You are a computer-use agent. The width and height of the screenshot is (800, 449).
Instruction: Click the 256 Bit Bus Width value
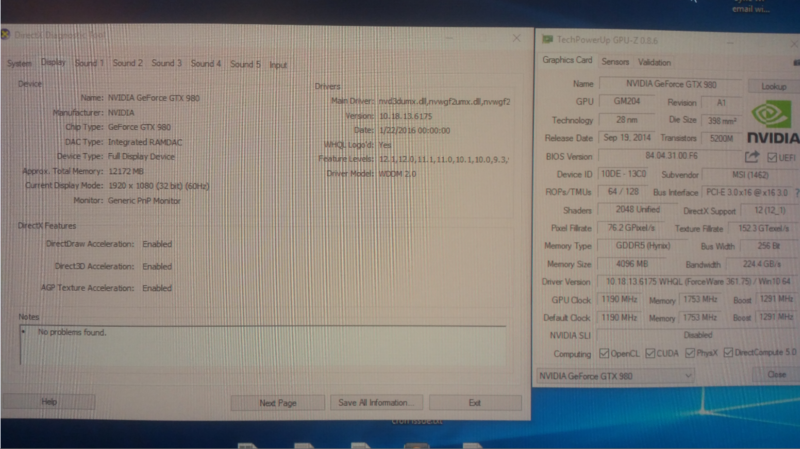pyautogui.click(x=769, y=246)
